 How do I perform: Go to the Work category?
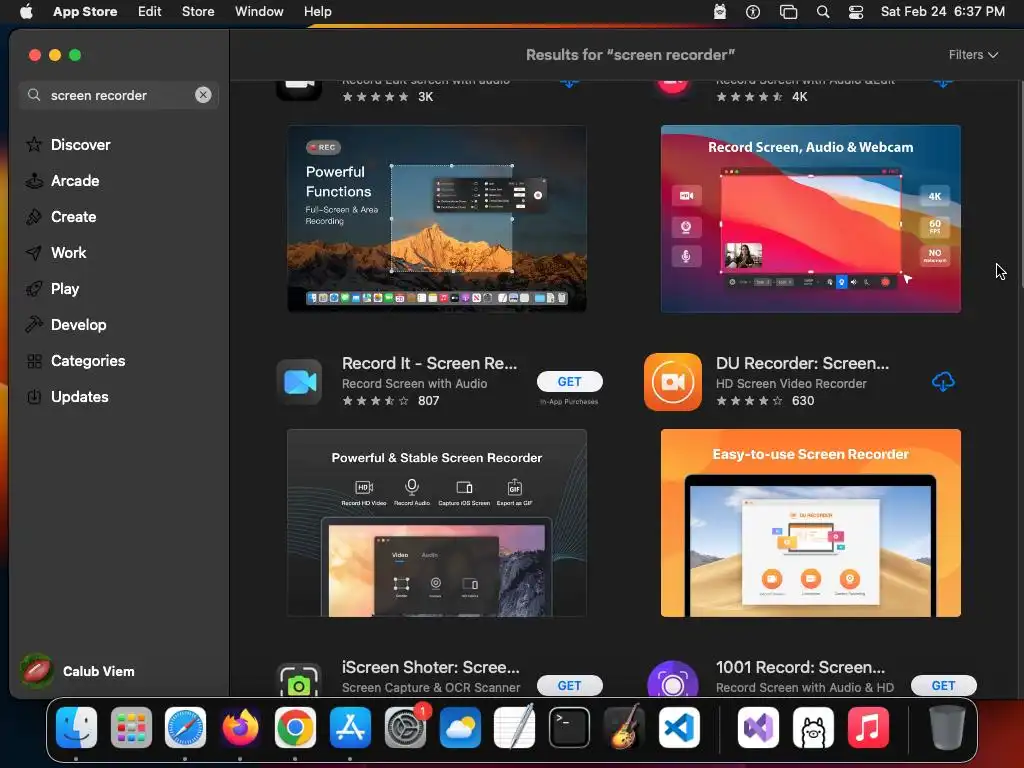[x=68, y=253]
